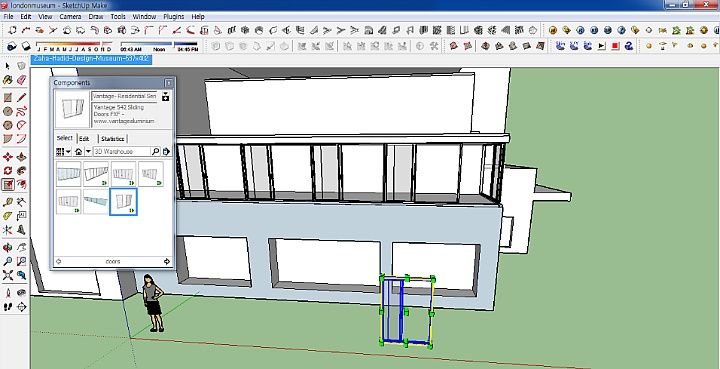Close the Components panel
Viewport: 720px width, 369px height.
(169, 83)
